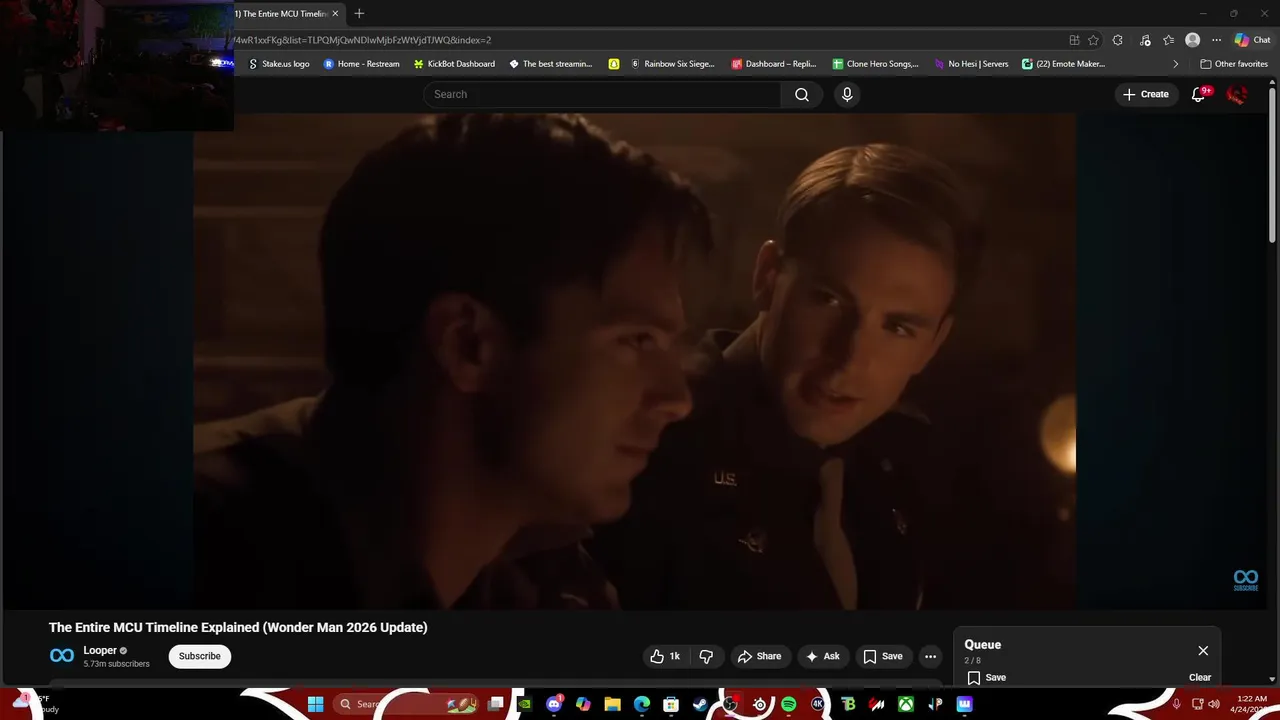This screenshot has height=720, width=1280.
Task: Open The best streaming bookmark
Action: click(551, 64)
